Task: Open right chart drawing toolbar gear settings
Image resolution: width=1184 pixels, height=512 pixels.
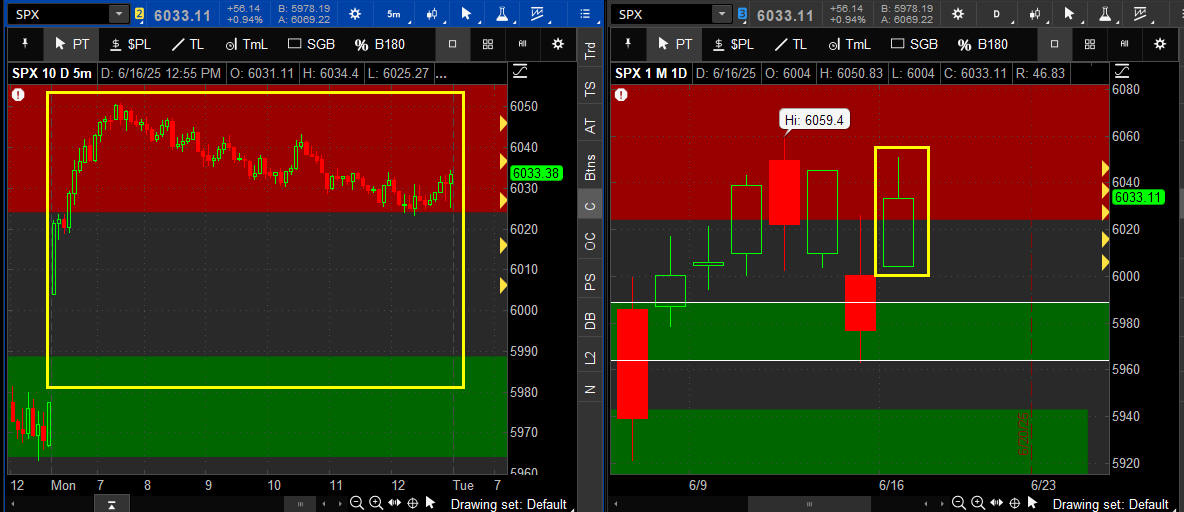Action: click(1159, 44)
